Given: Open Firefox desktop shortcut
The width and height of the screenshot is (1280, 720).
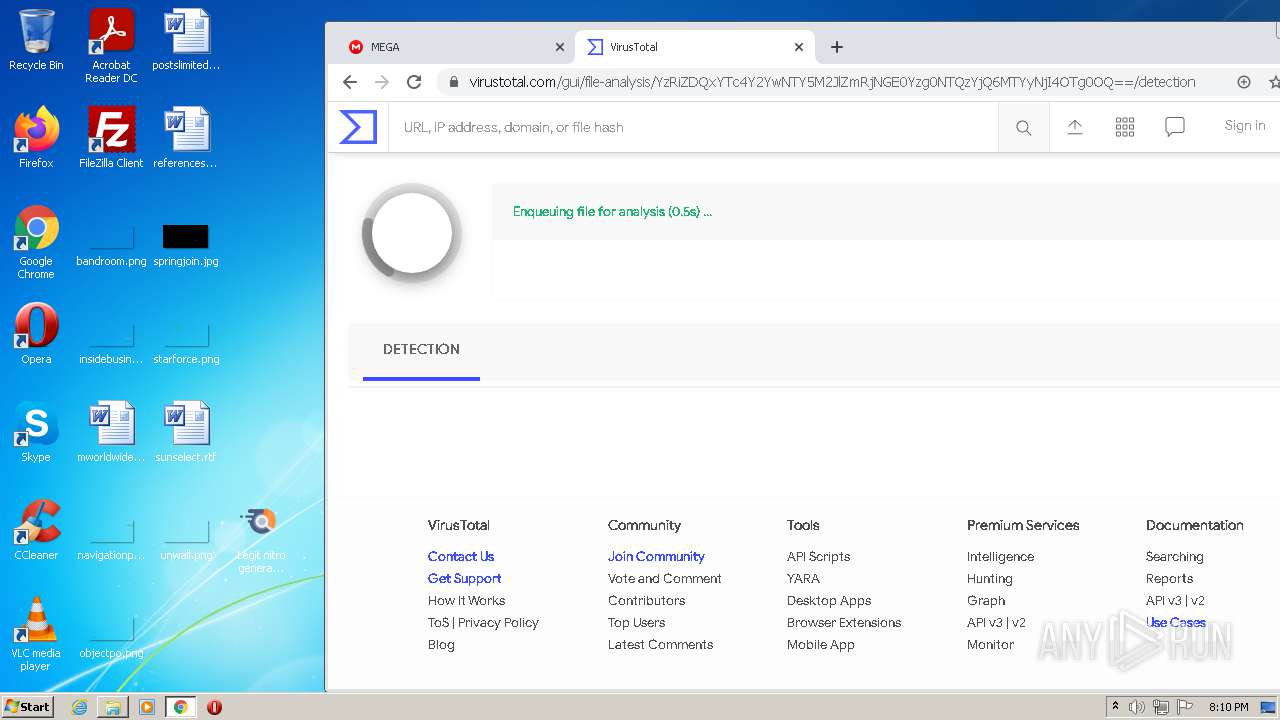Looking at the screenshot, I should point(36,138).
